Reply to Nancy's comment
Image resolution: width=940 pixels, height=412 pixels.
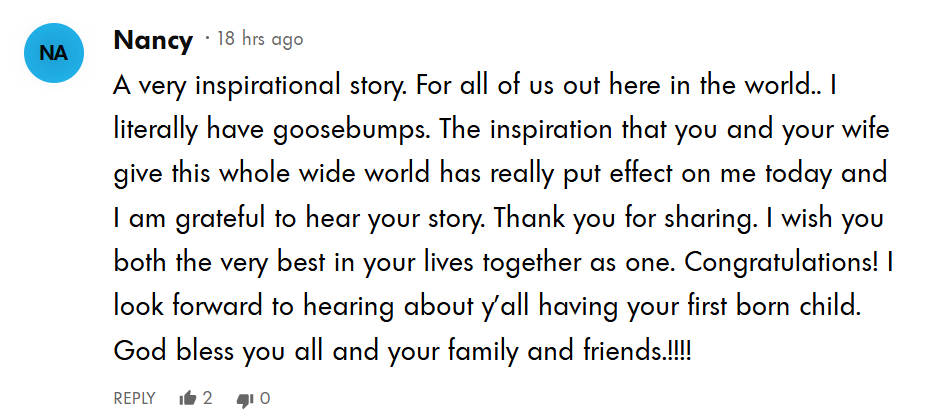pos(134,398)
